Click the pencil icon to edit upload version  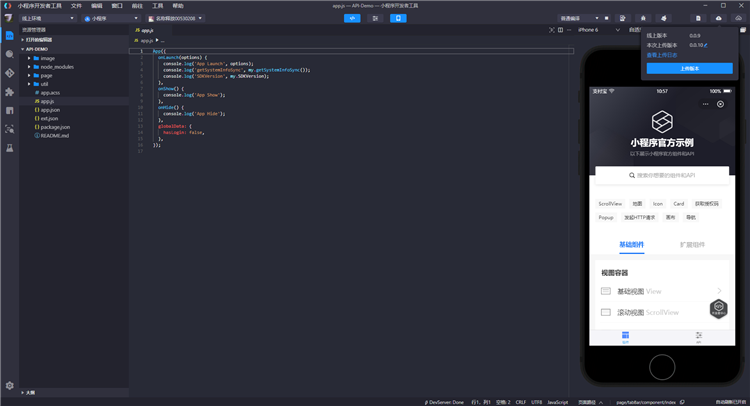click(706, 45)
